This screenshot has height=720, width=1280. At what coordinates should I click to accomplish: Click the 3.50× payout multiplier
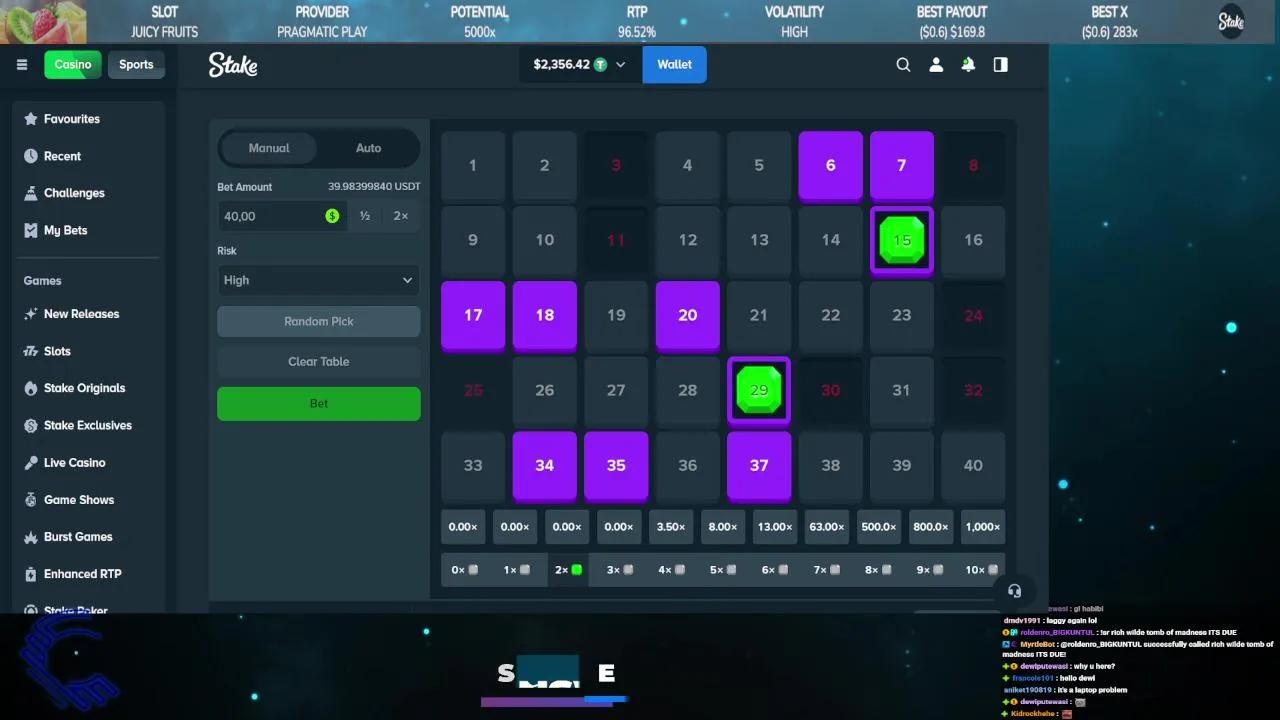[x=670, y=527]
